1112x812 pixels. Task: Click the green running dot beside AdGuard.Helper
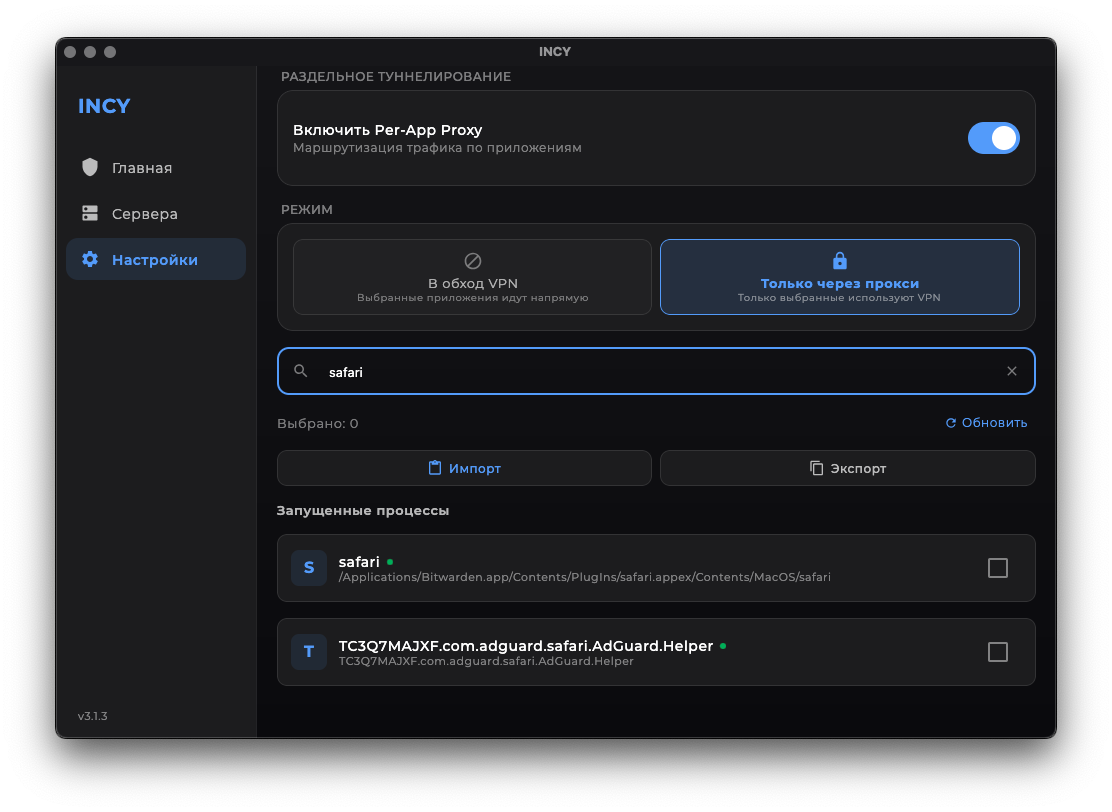[723, 646]
